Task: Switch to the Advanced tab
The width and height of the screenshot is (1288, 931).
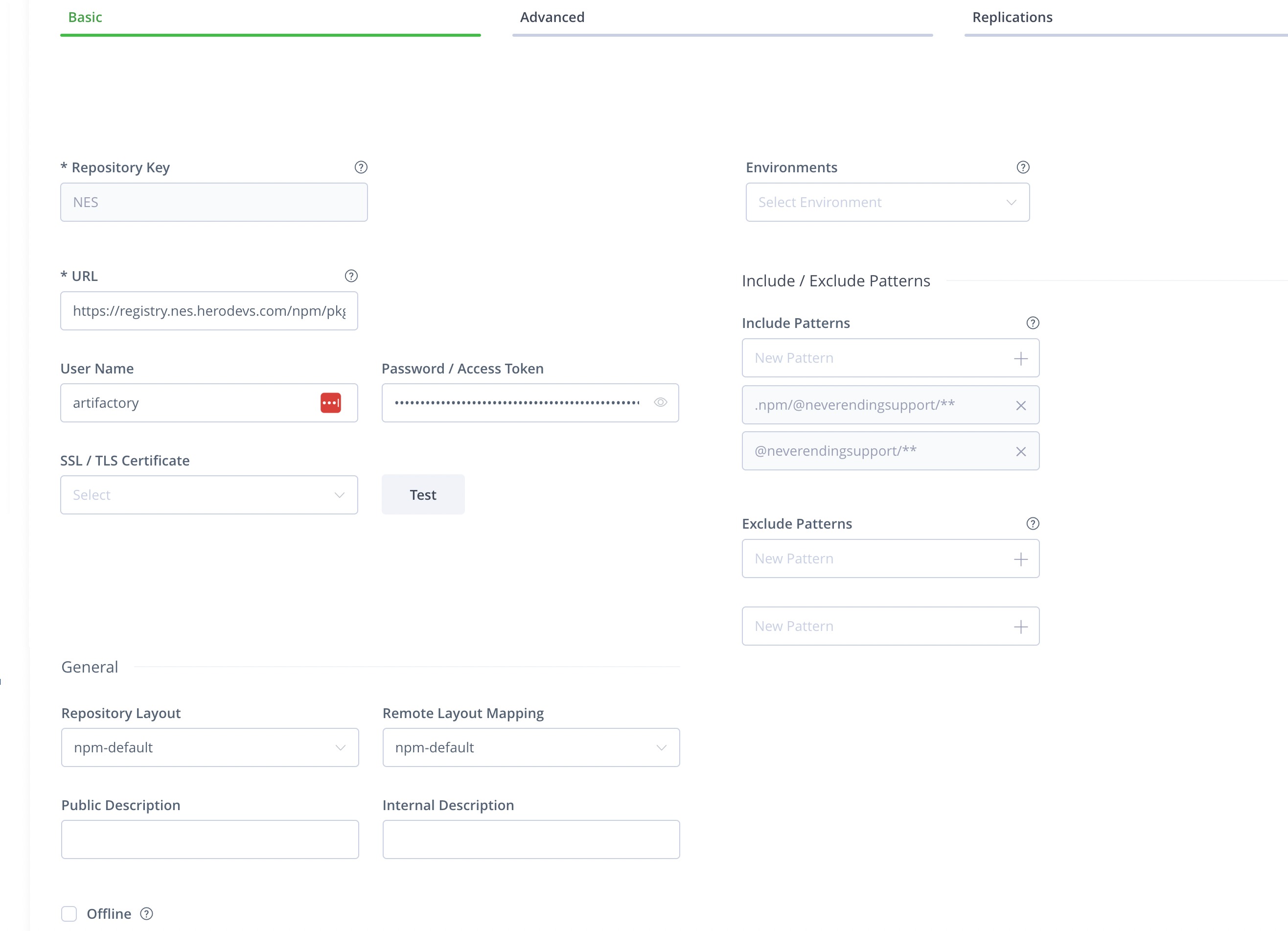Action: coord(552,17)
